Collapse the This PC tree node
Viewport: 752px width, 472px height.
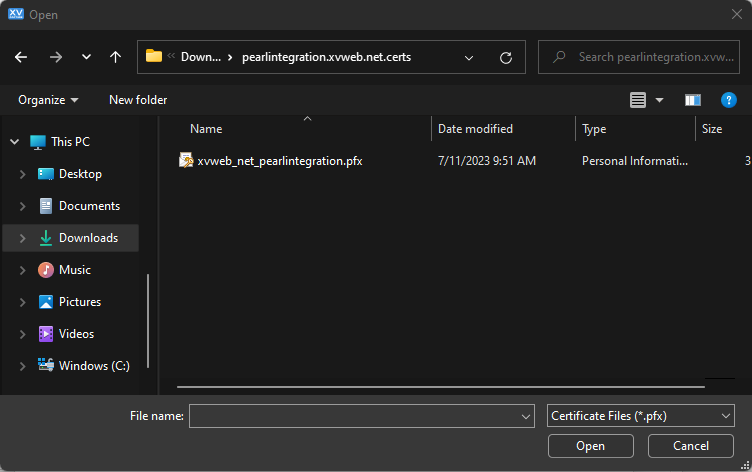point(15,142)
